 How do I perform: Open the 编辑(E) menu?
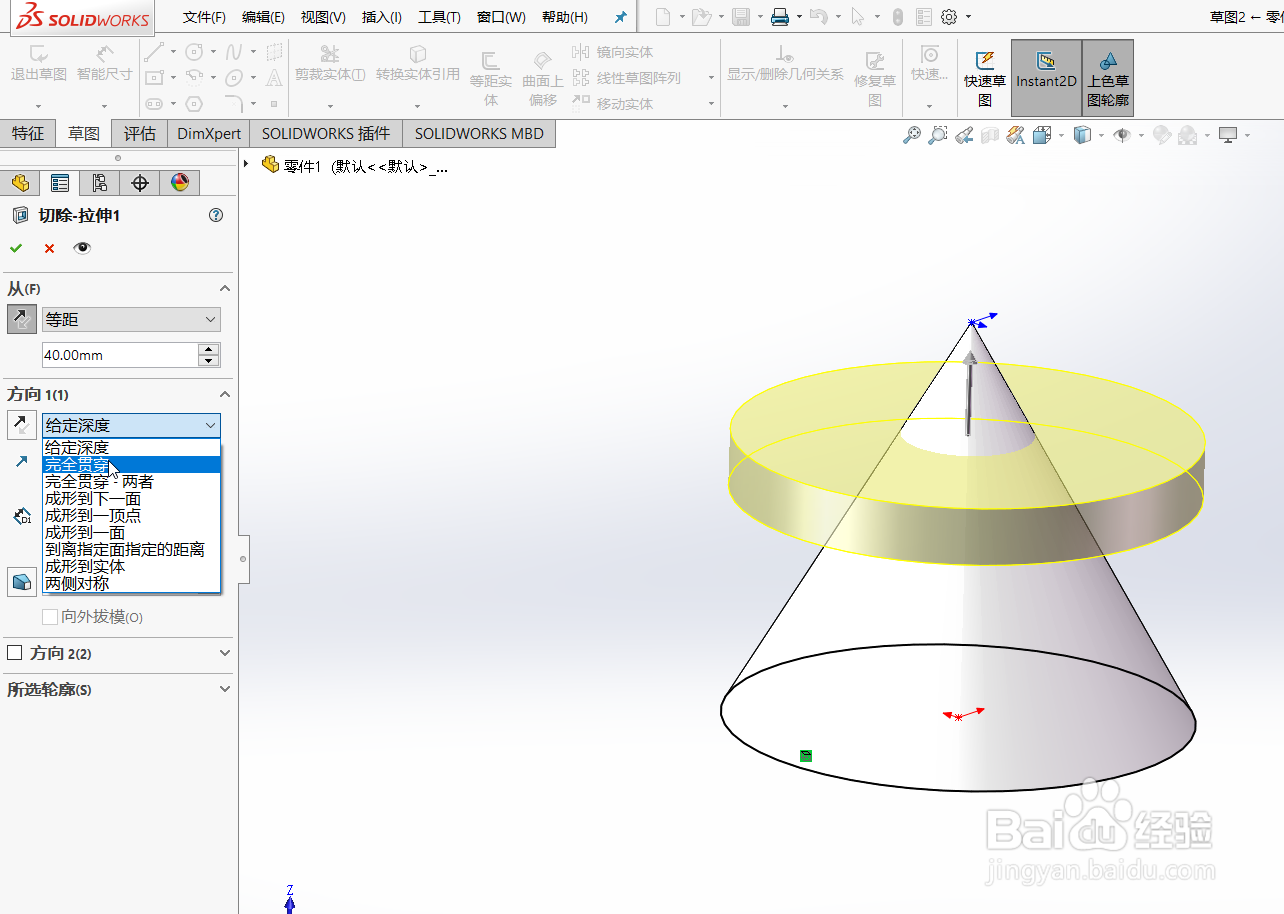(x=263, y=17)
